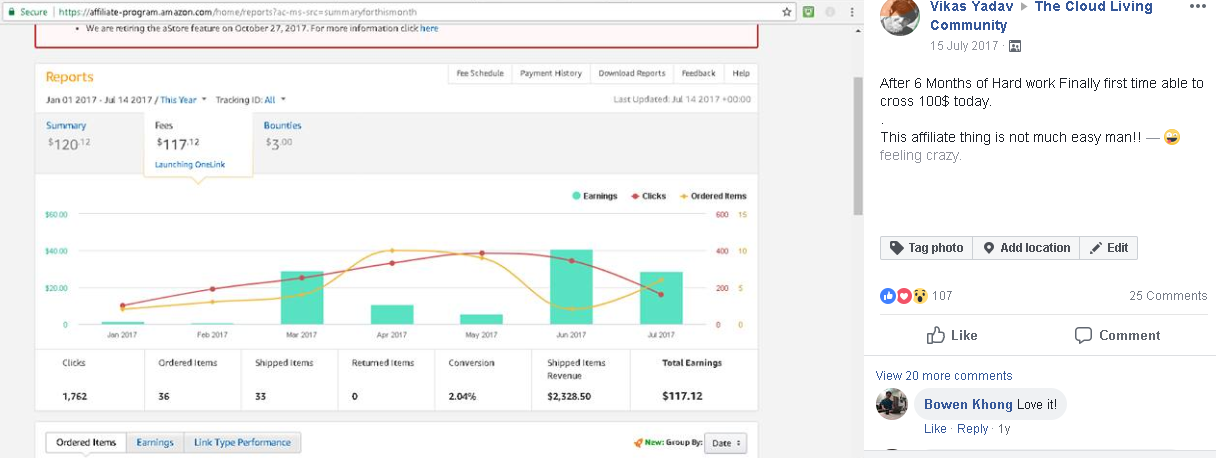Viewport: 1216px width, 458px height.
Task: Open the This Year date range dropdown
Action: [183, 100]
